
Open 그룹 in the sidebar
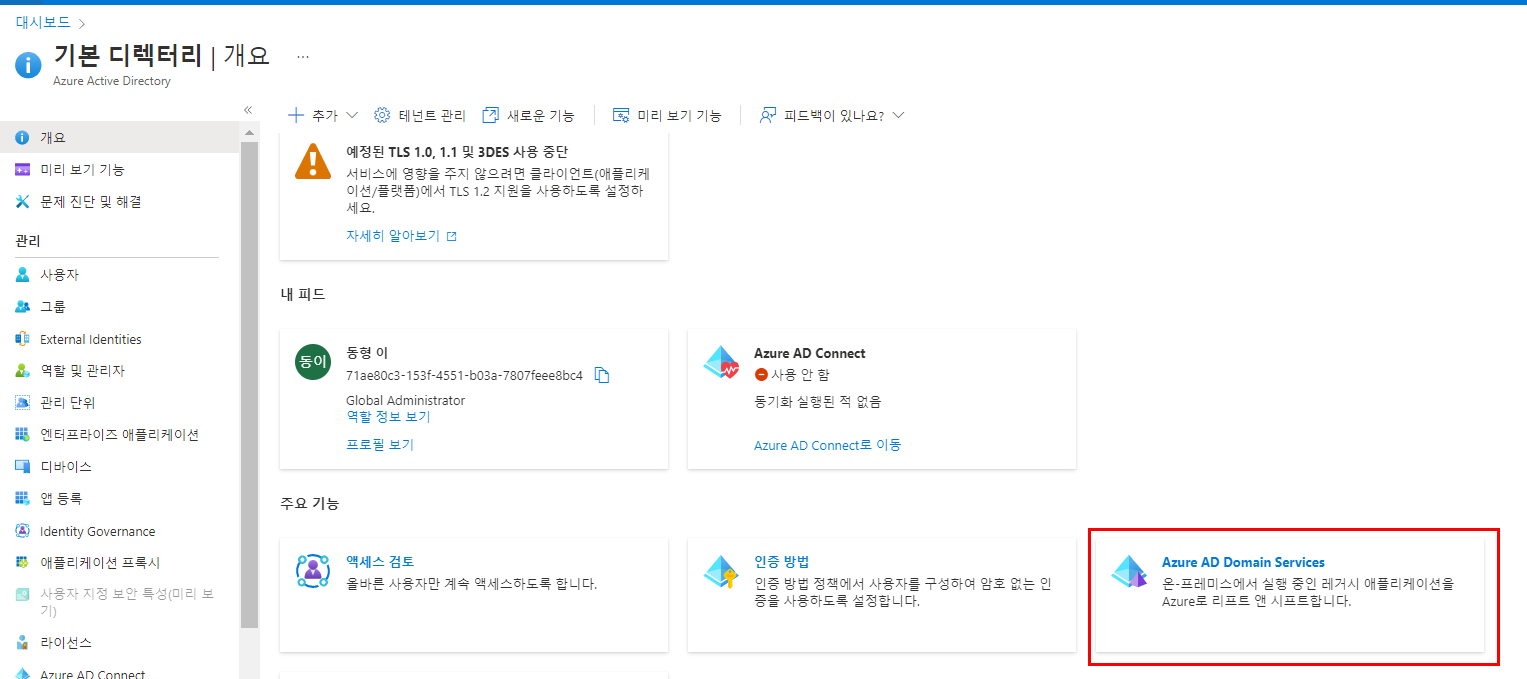tap(120, 306)
